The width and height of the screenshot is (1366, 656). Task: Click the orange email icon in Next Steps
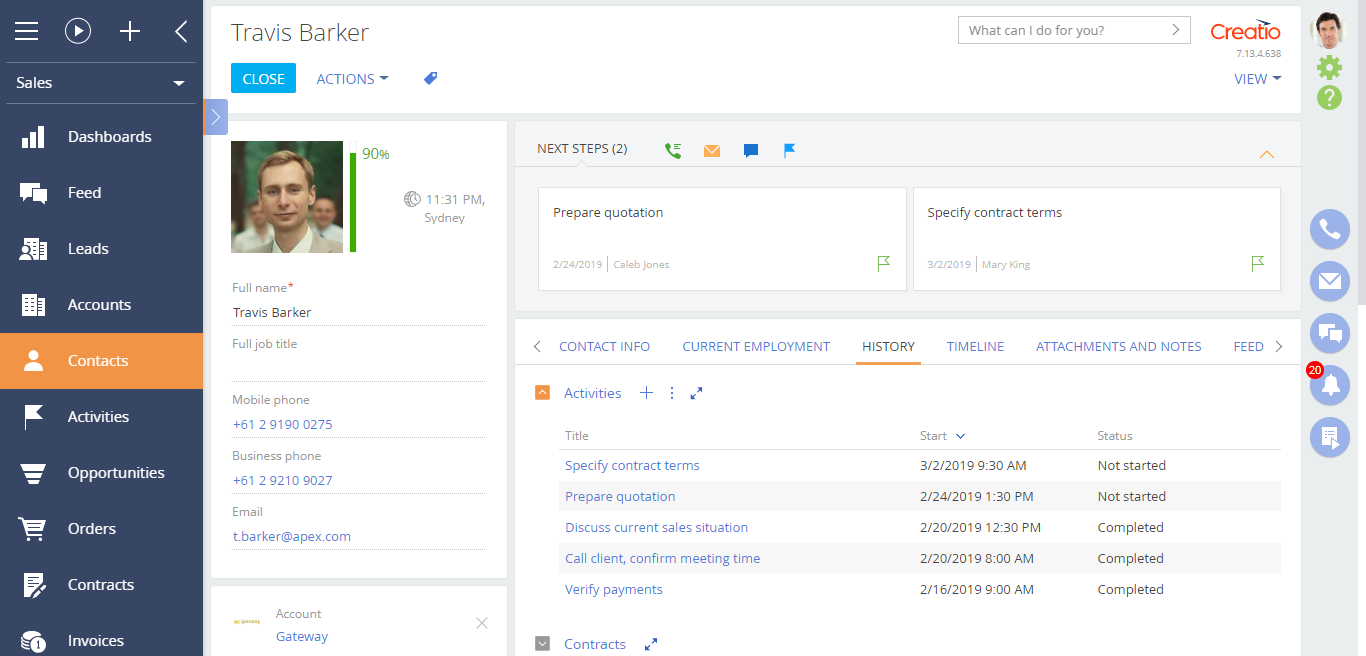pyautogui.click(x=711, y=151)
